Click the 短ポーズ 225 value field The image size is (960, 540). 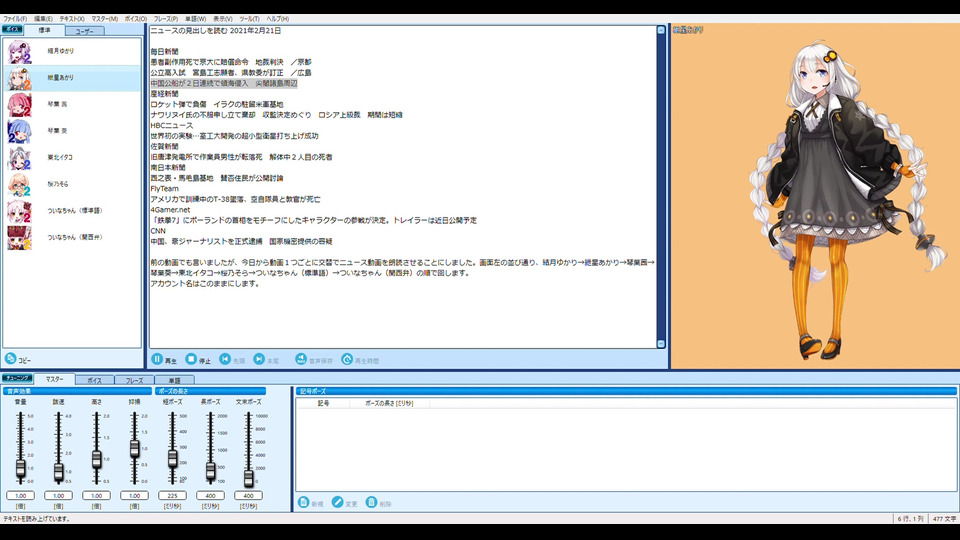[172, 495]
